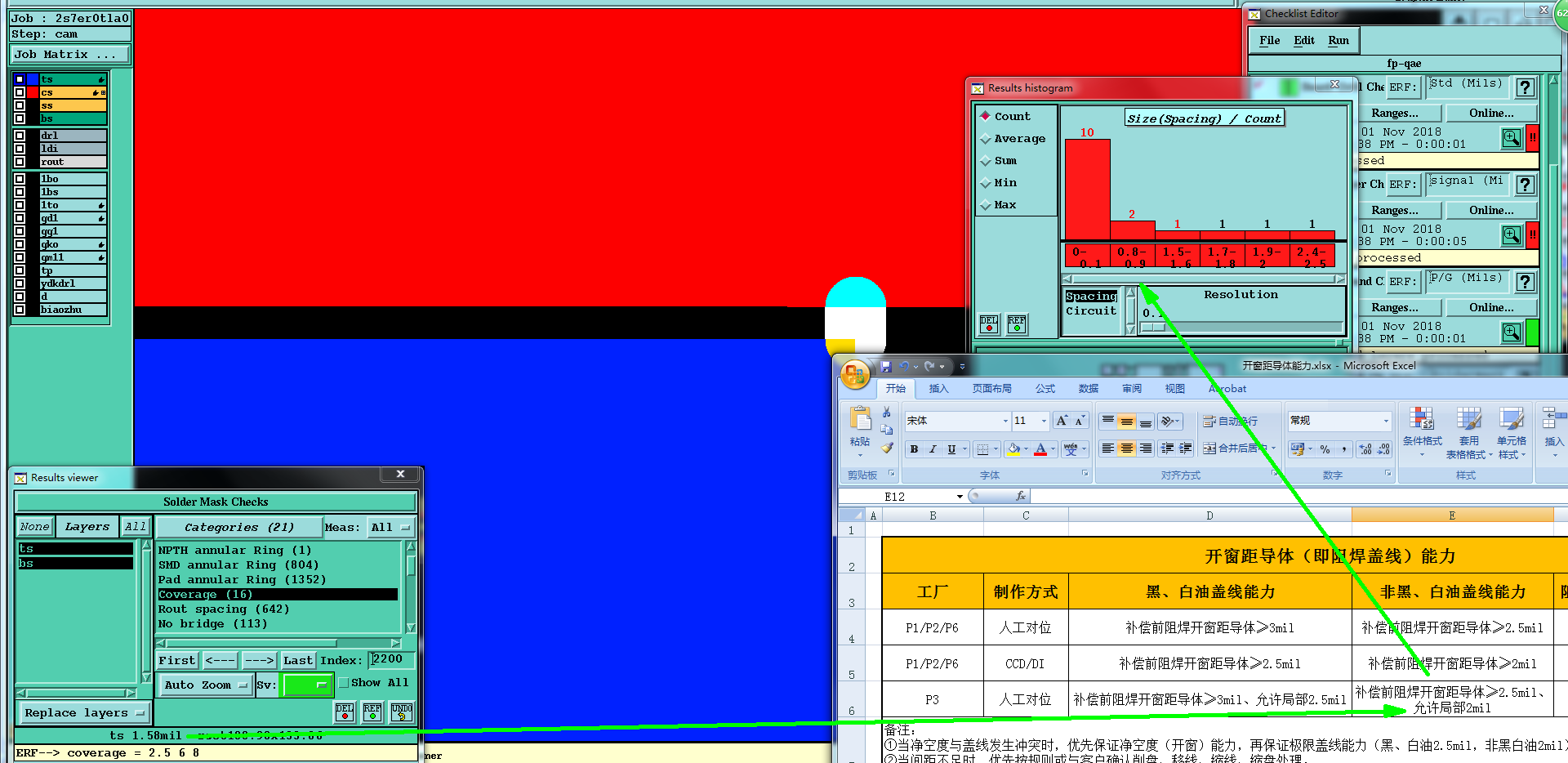Toggle display checkbox for the rout layer
The image size is (1568, 763).
click(x=20, y=162)
